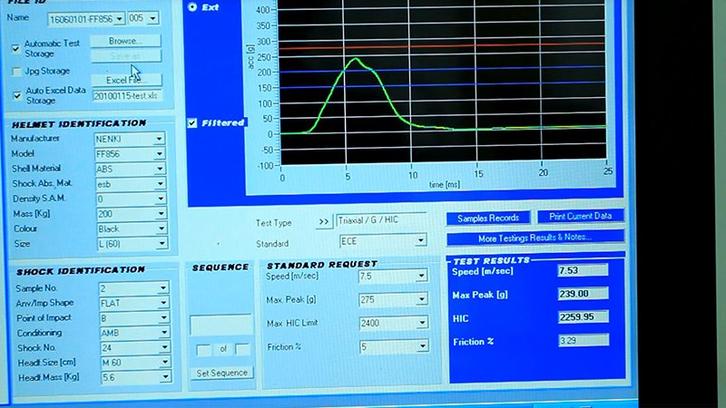Click the Triaxial / G / HIC field
Image resolution: width=726 pixels, height=408 pixels.
click(x=381, y=220)
